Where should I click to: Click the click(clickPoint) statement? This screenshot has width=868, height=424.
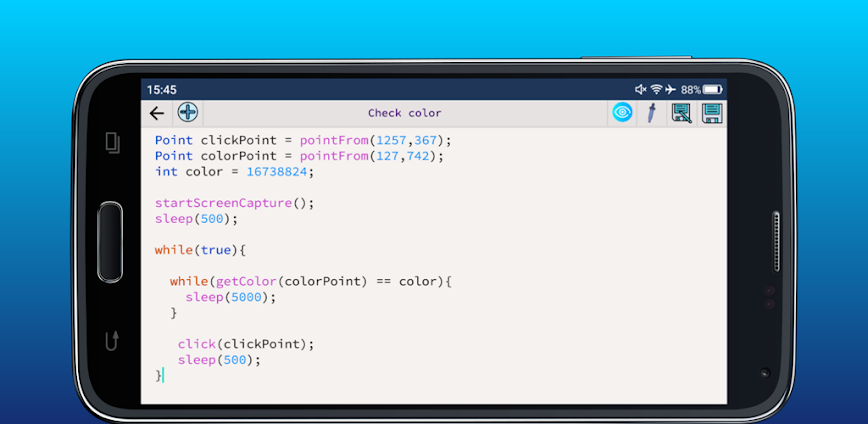(x=246, y=344)
